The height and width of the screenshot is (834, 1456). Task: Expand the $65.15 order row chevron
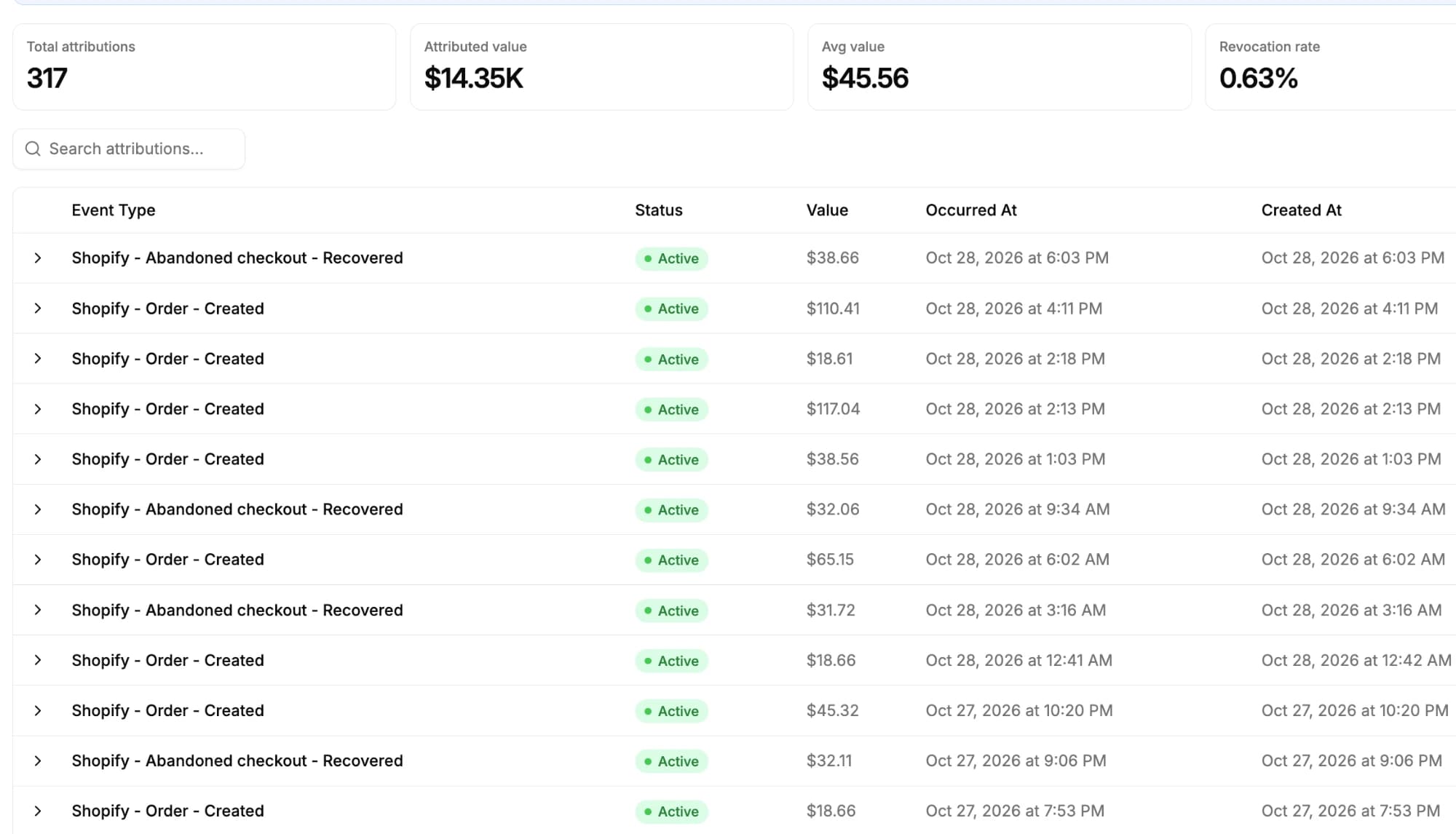[x=38, y=560]
